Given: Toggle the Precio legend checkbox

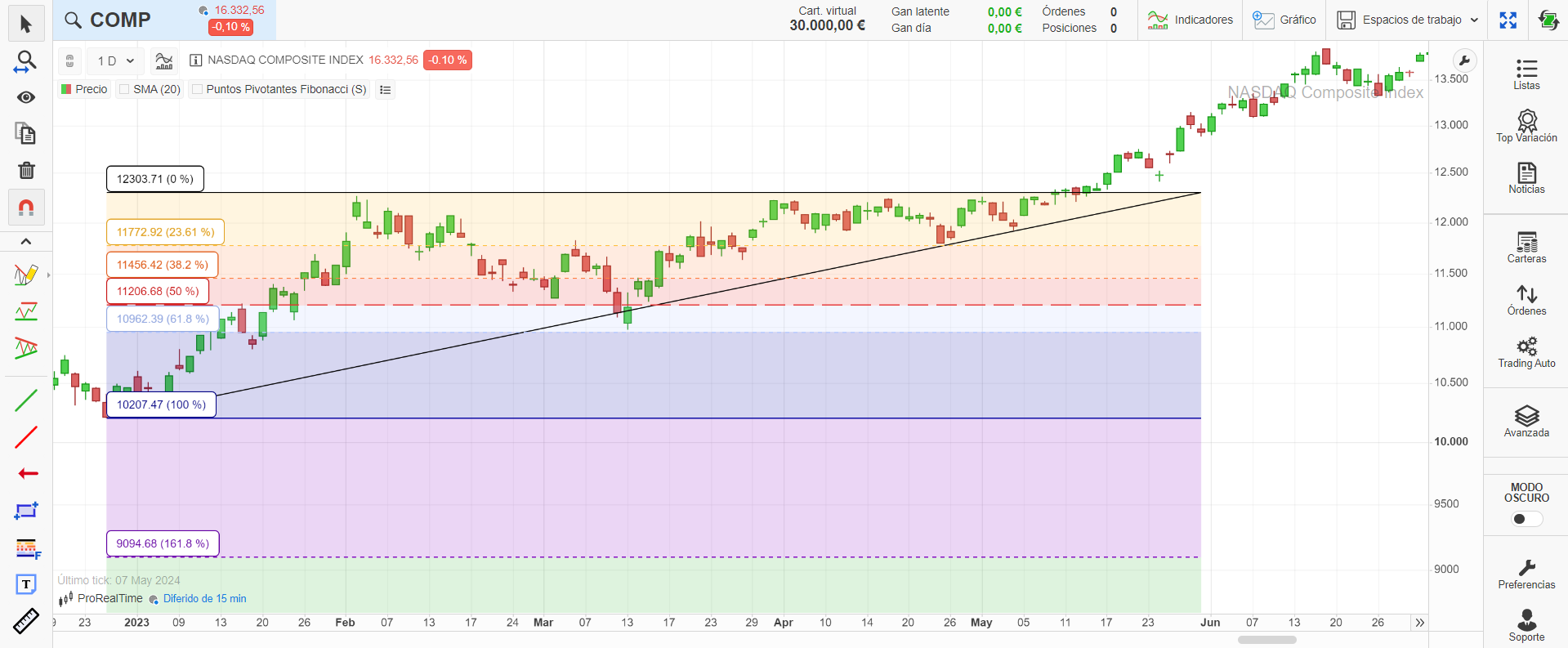Looking at the screenshot, I should tap(66, 89).
